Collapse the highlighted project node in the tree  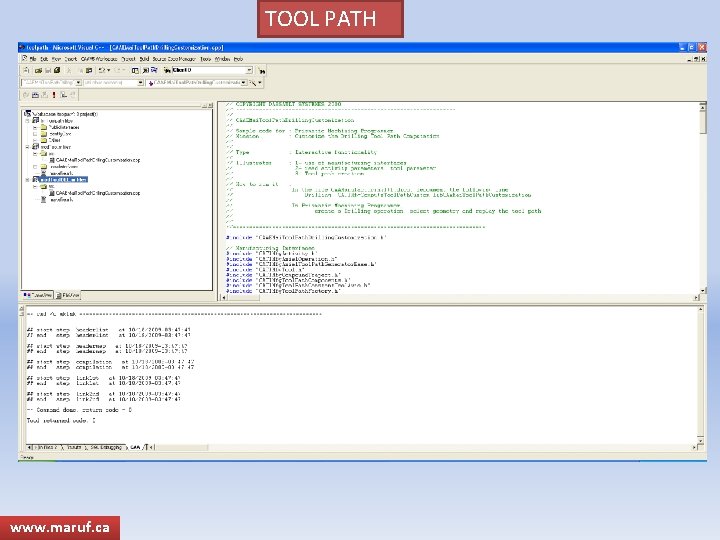(28, 180)
